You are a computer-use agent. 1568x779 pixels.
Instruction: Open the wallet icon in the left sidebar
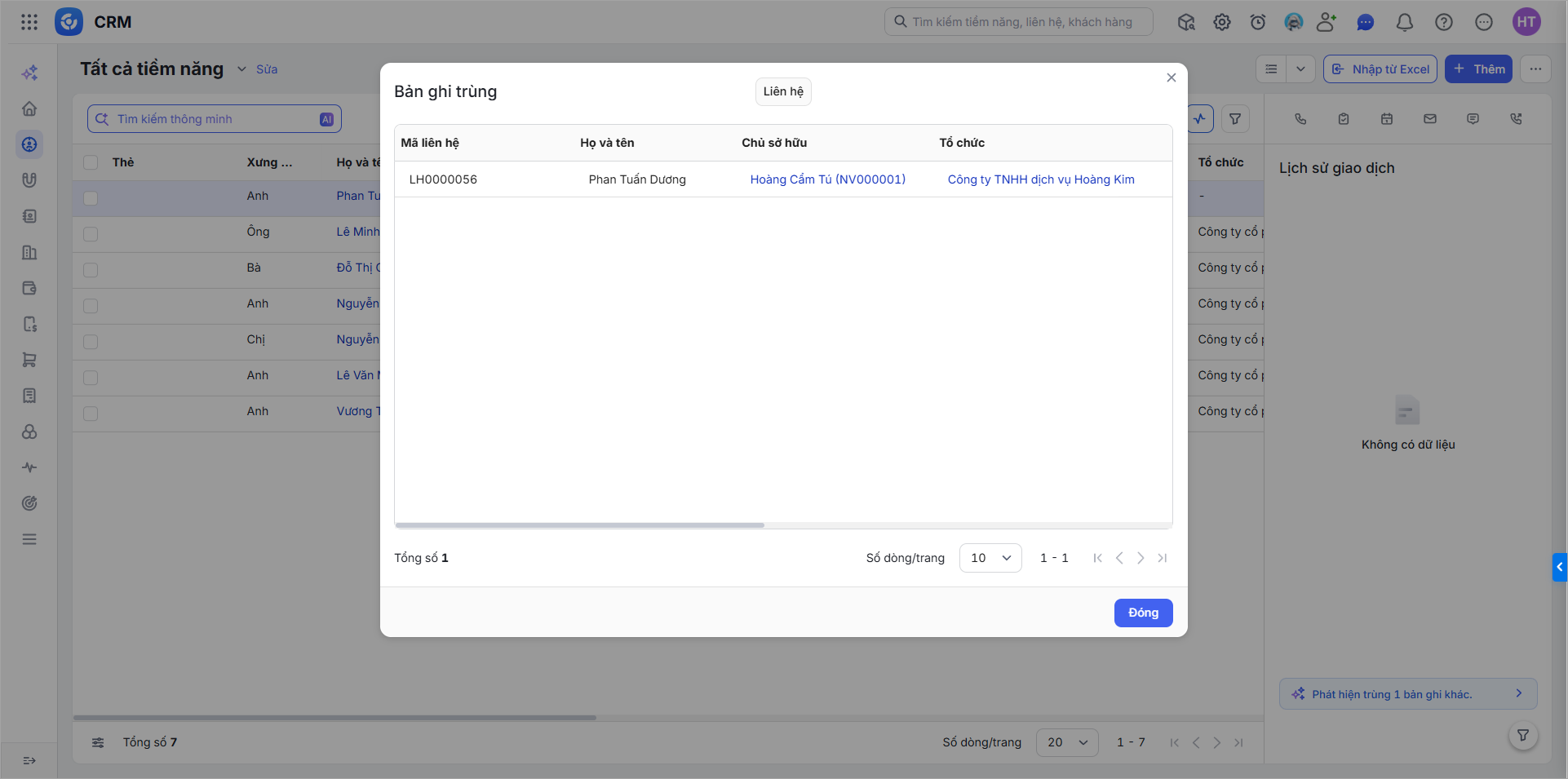coord(29,288)
